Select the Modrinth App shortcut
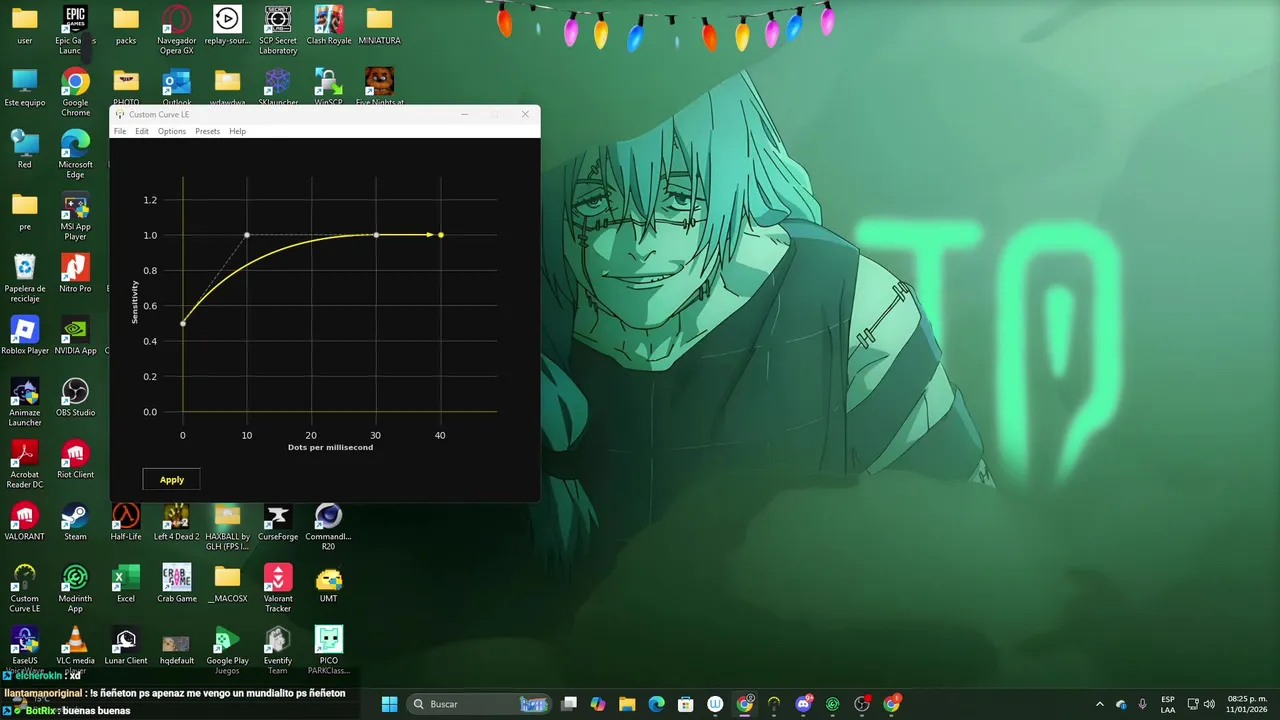 point(75,588)
